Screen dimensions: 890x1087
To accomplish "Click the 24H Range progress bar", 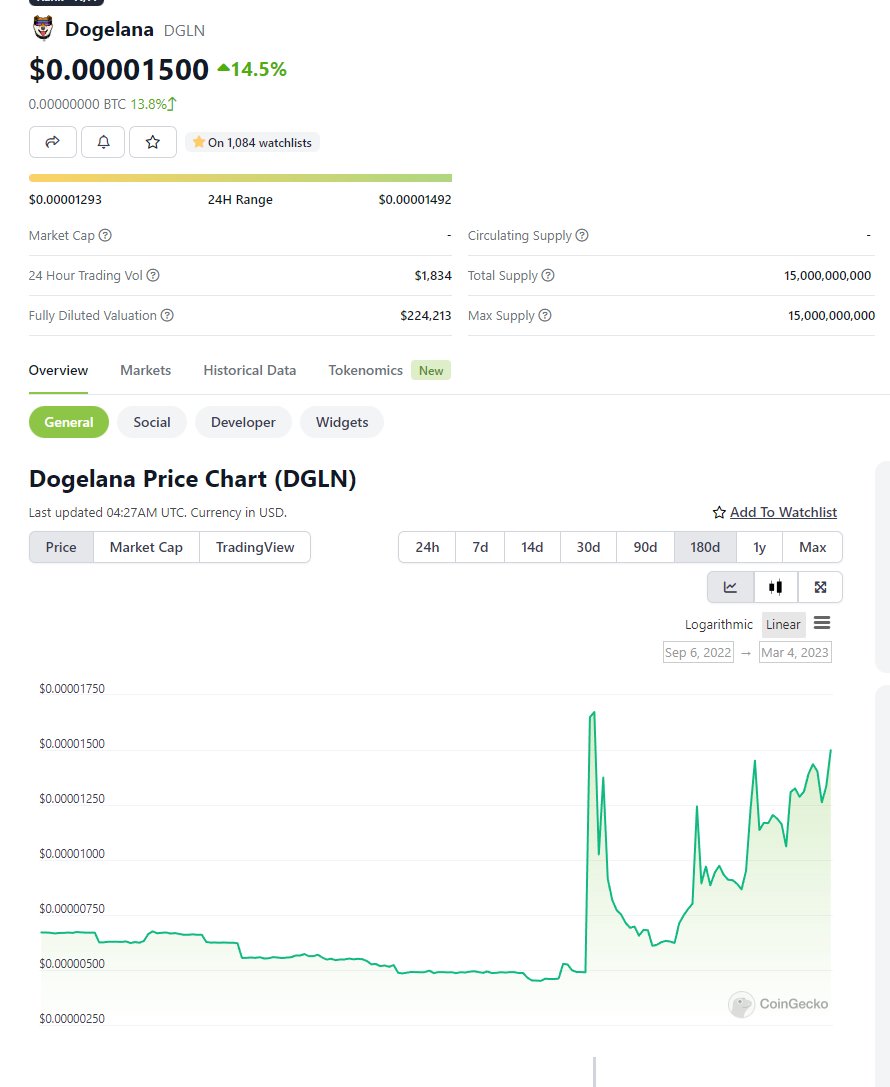I will coord(240,178).
